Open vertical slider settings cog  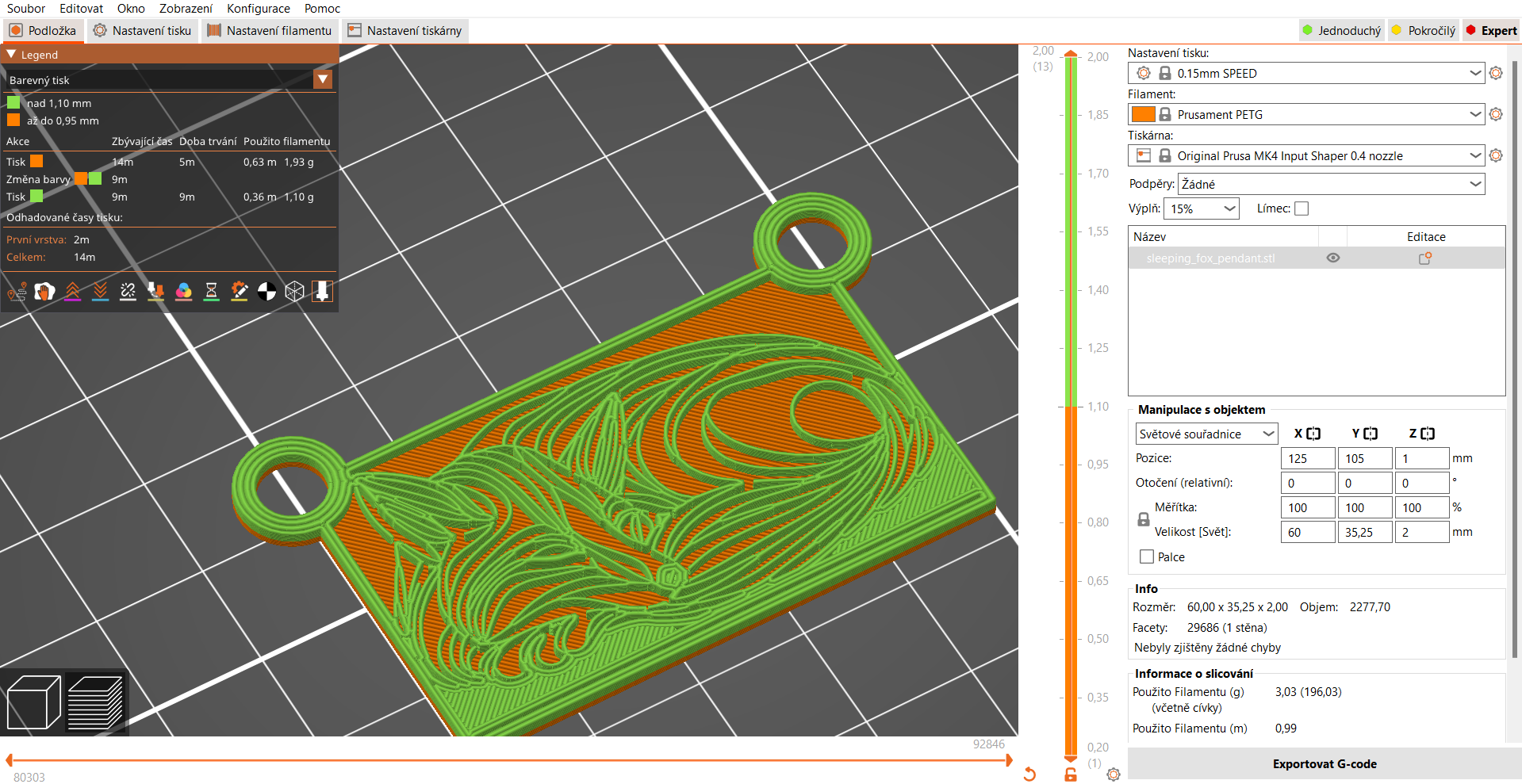tap(1114, 774)
